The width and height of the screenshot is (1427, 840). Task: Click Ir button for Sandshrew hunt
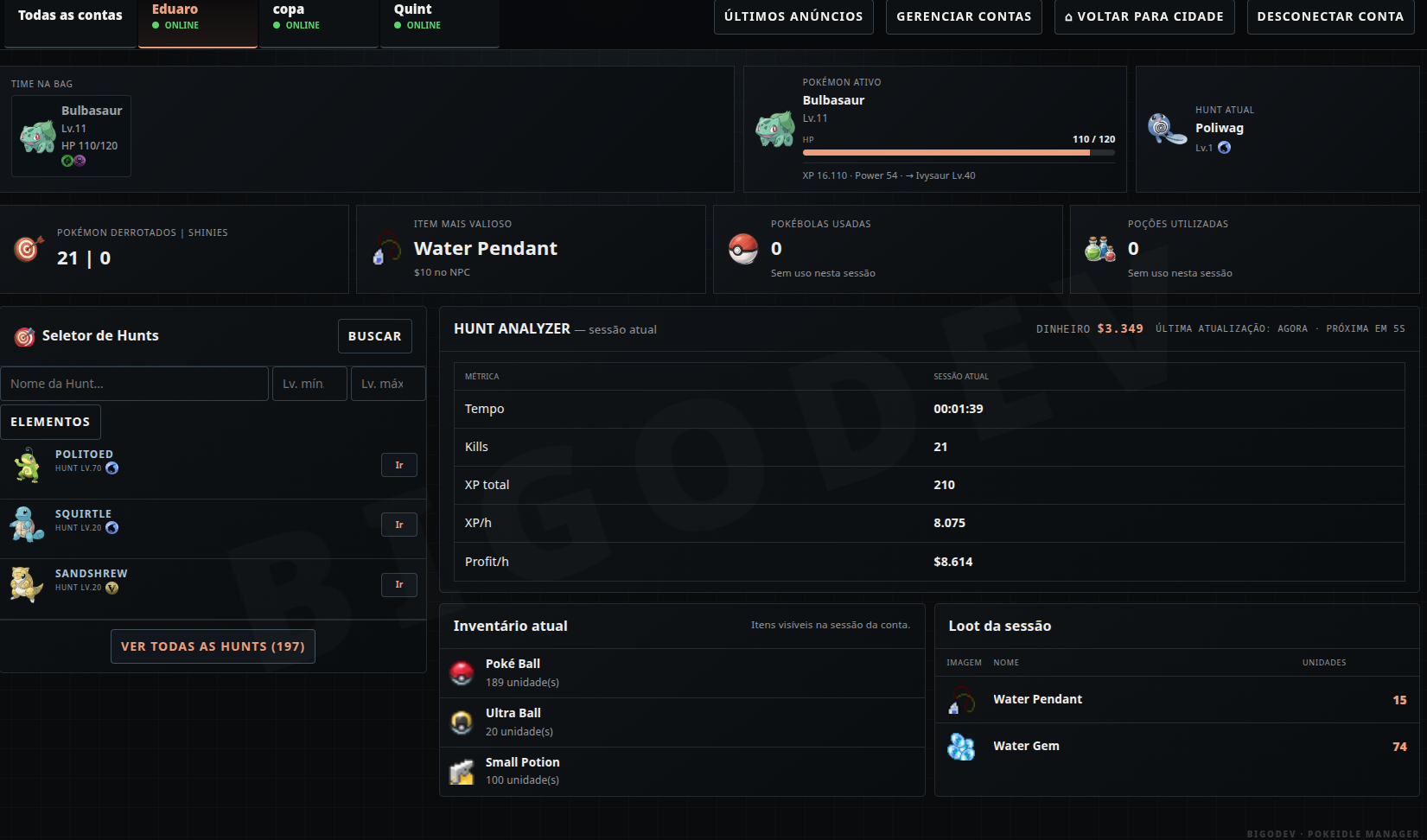click(x=399, y=584)
